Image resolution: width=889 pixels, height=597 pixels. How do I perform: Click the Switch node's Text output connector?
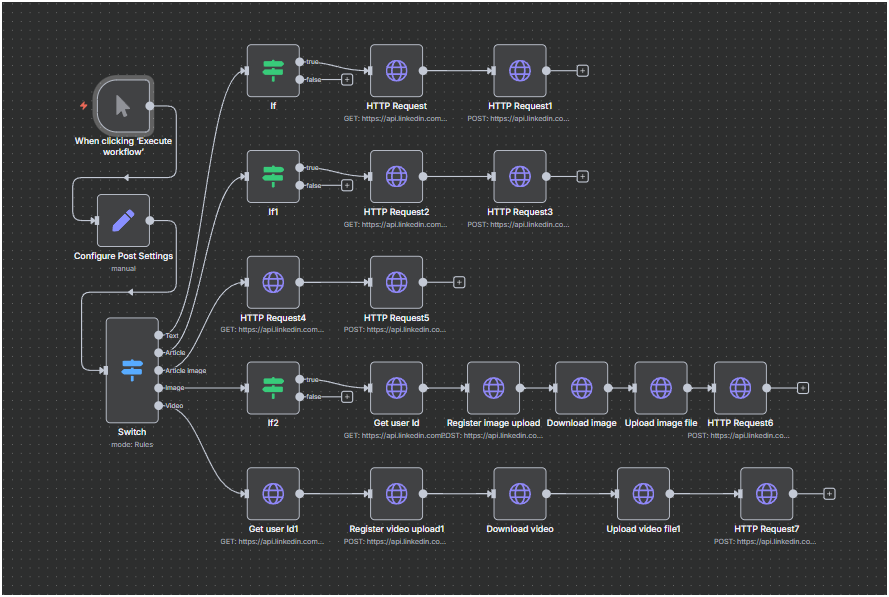(158, 334)
